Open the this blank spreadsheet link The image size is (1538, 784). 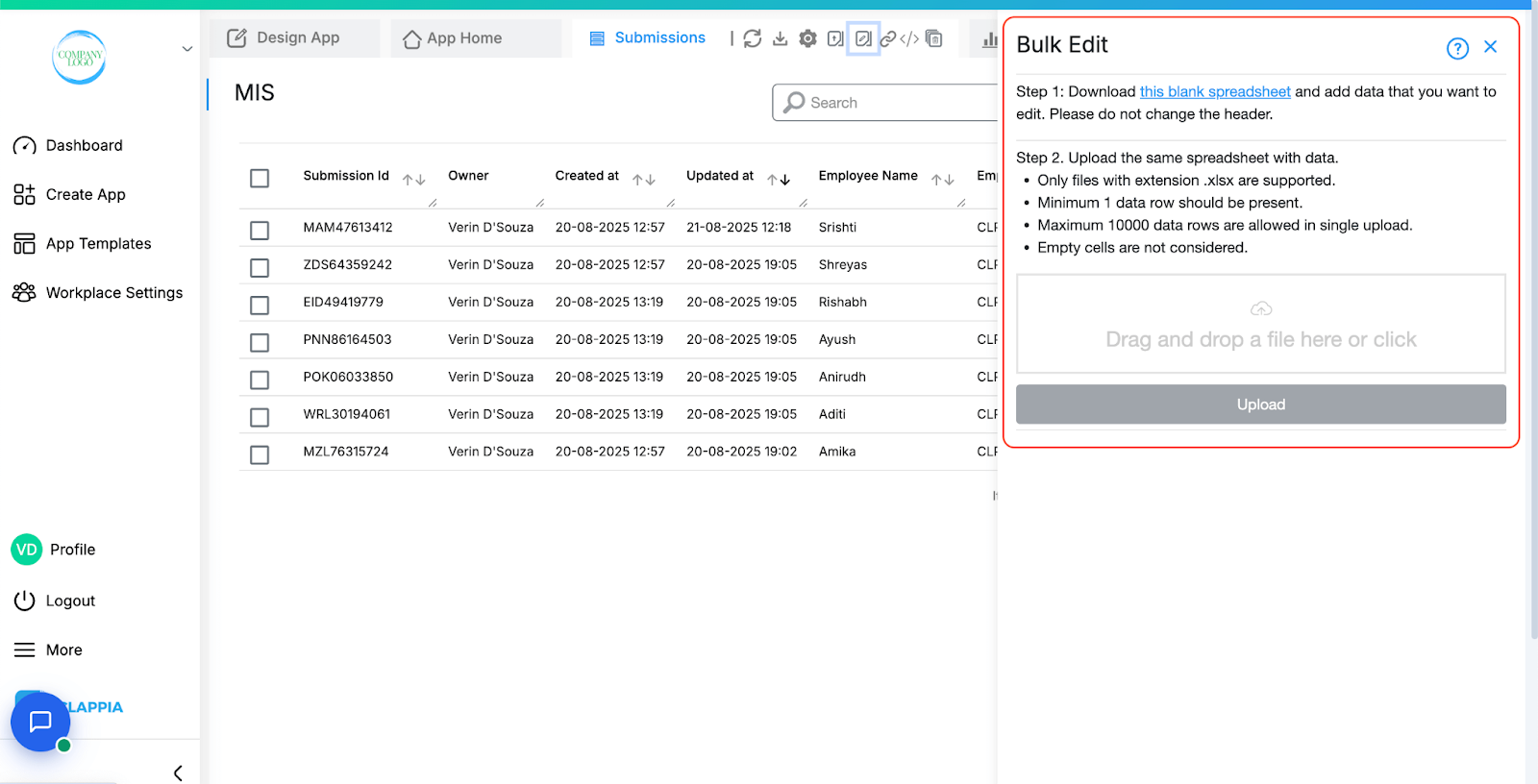[x=1215, y=92]
